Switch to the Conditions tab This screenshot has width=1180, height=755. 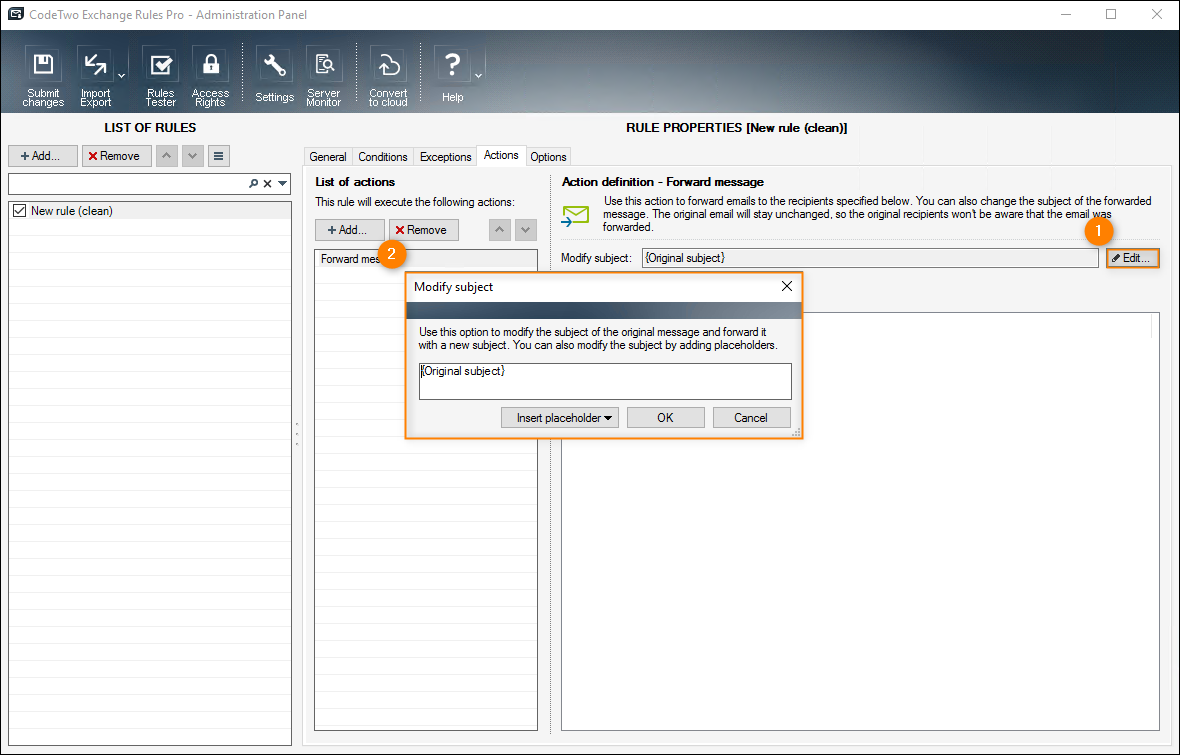pos(383,157)
